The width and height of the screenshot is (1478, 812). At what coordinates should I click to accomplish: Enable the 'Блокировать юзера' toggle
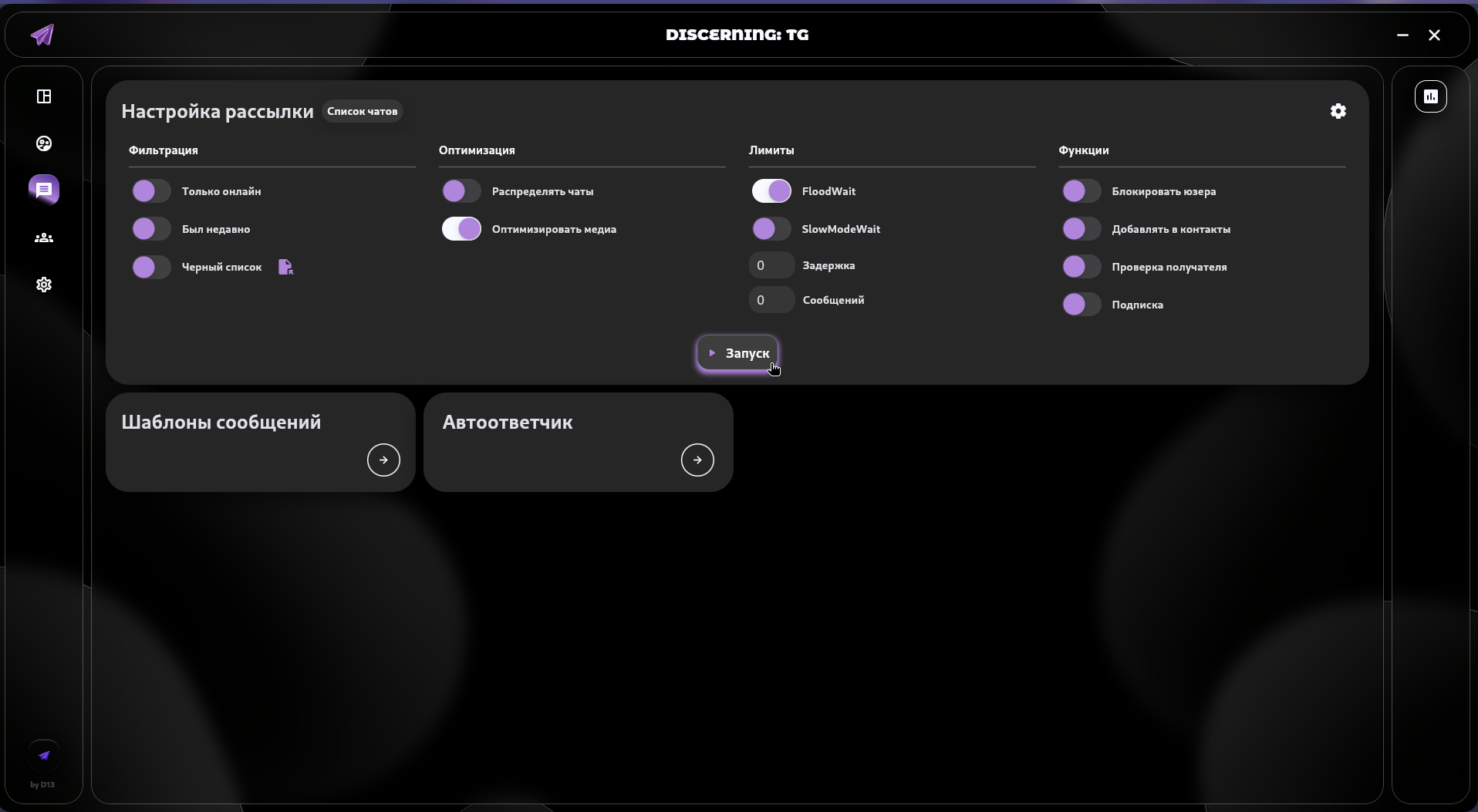tap(1081, 191)
